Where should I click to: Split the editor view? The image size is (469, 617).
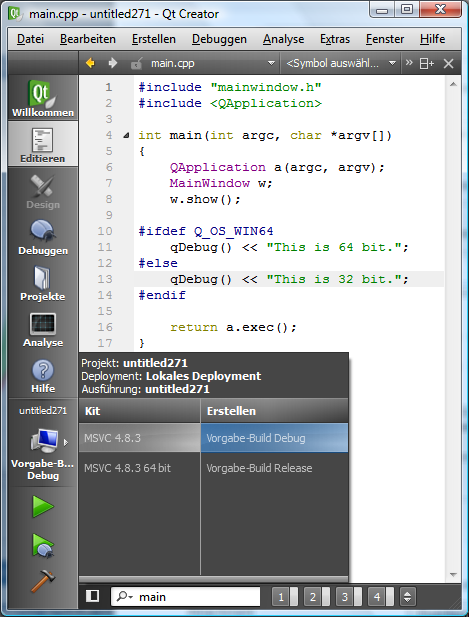(x=427, y=63)
